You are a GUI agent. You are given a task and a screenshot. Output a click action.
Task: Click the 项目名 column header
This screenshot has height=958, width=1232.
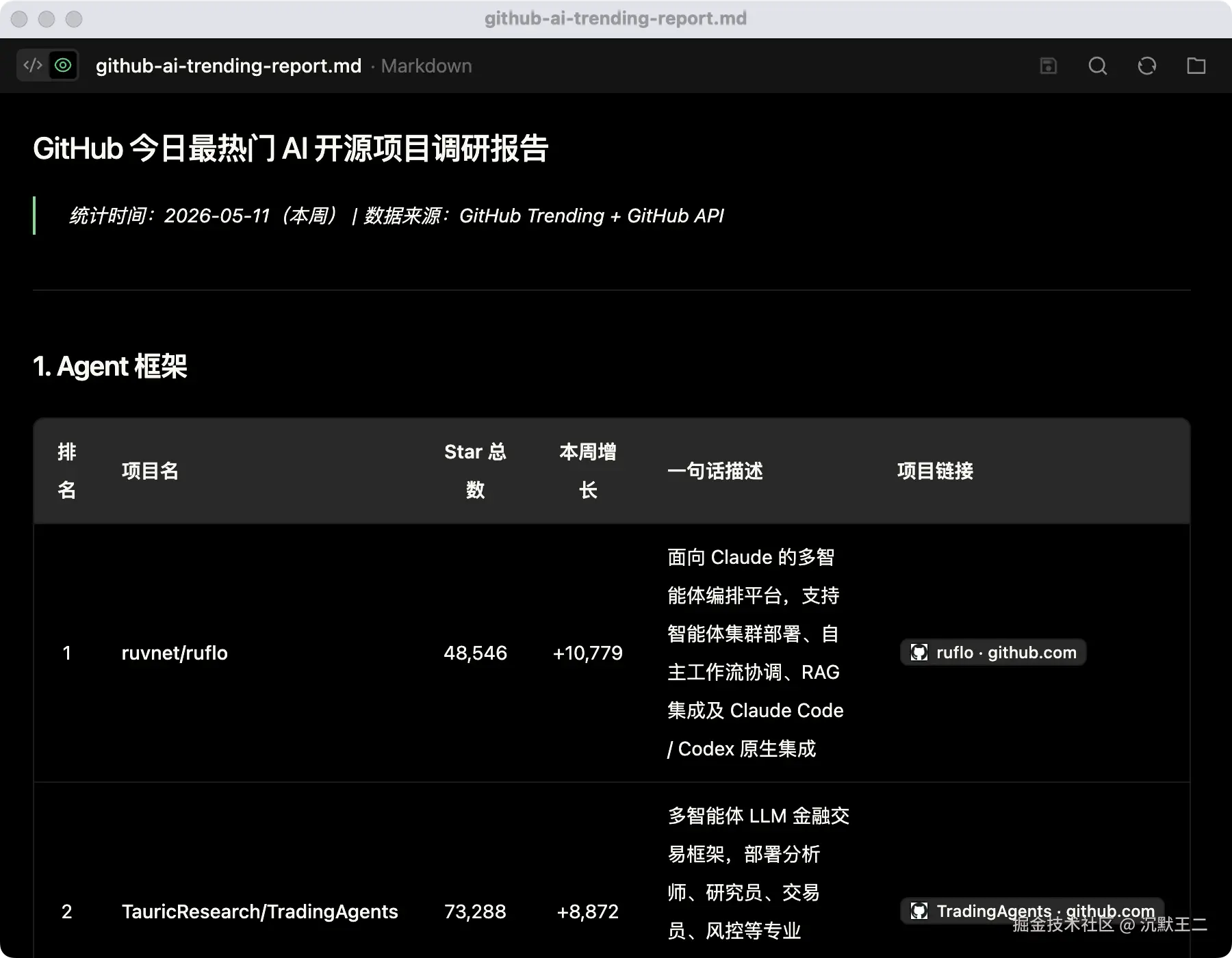tap(150, 471)
